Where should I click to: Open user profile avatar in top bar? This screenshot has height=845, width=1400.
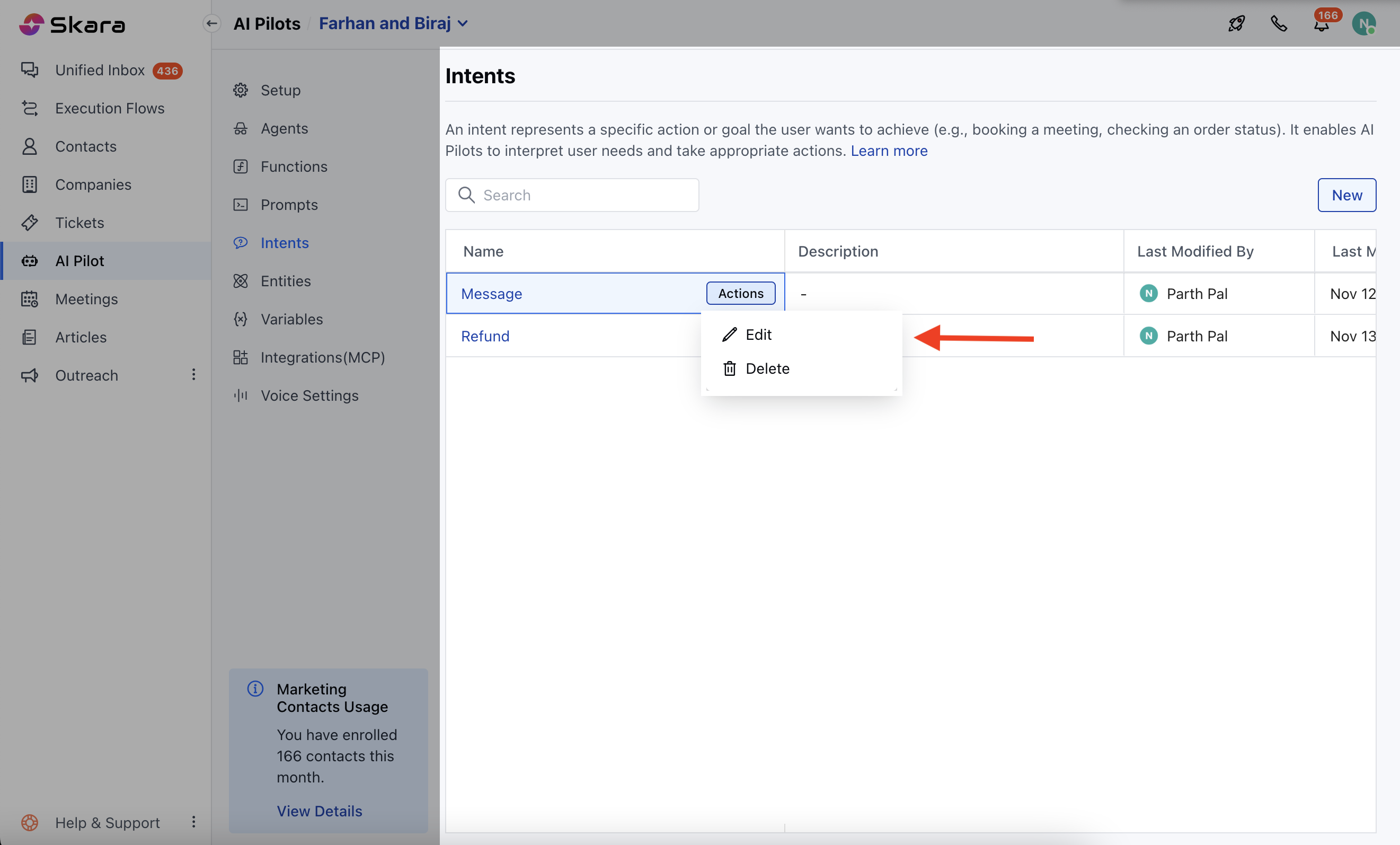click(1363, 24)
